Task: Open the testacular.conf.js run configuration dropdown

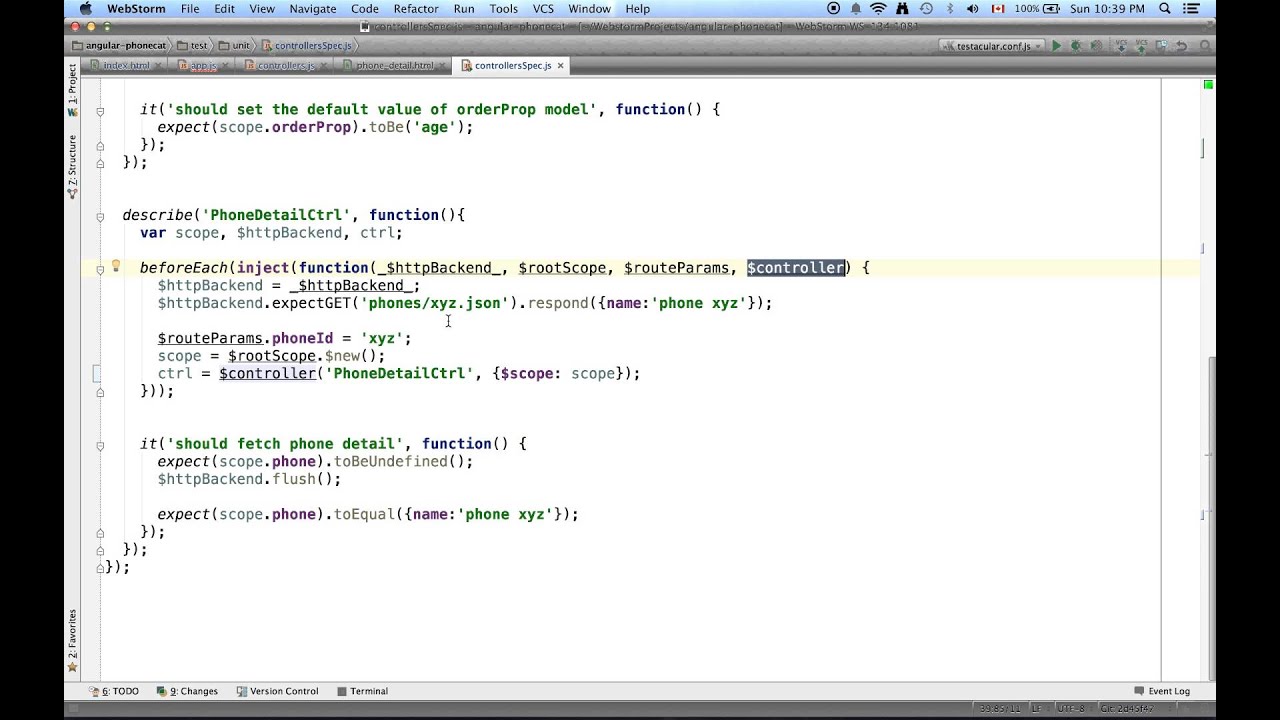Action: [x=993, y=46]
